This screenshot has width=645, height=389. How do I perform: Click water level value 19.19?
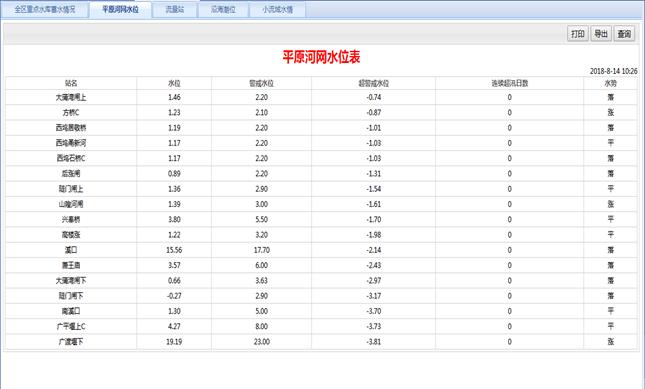[x=174, y=342]
